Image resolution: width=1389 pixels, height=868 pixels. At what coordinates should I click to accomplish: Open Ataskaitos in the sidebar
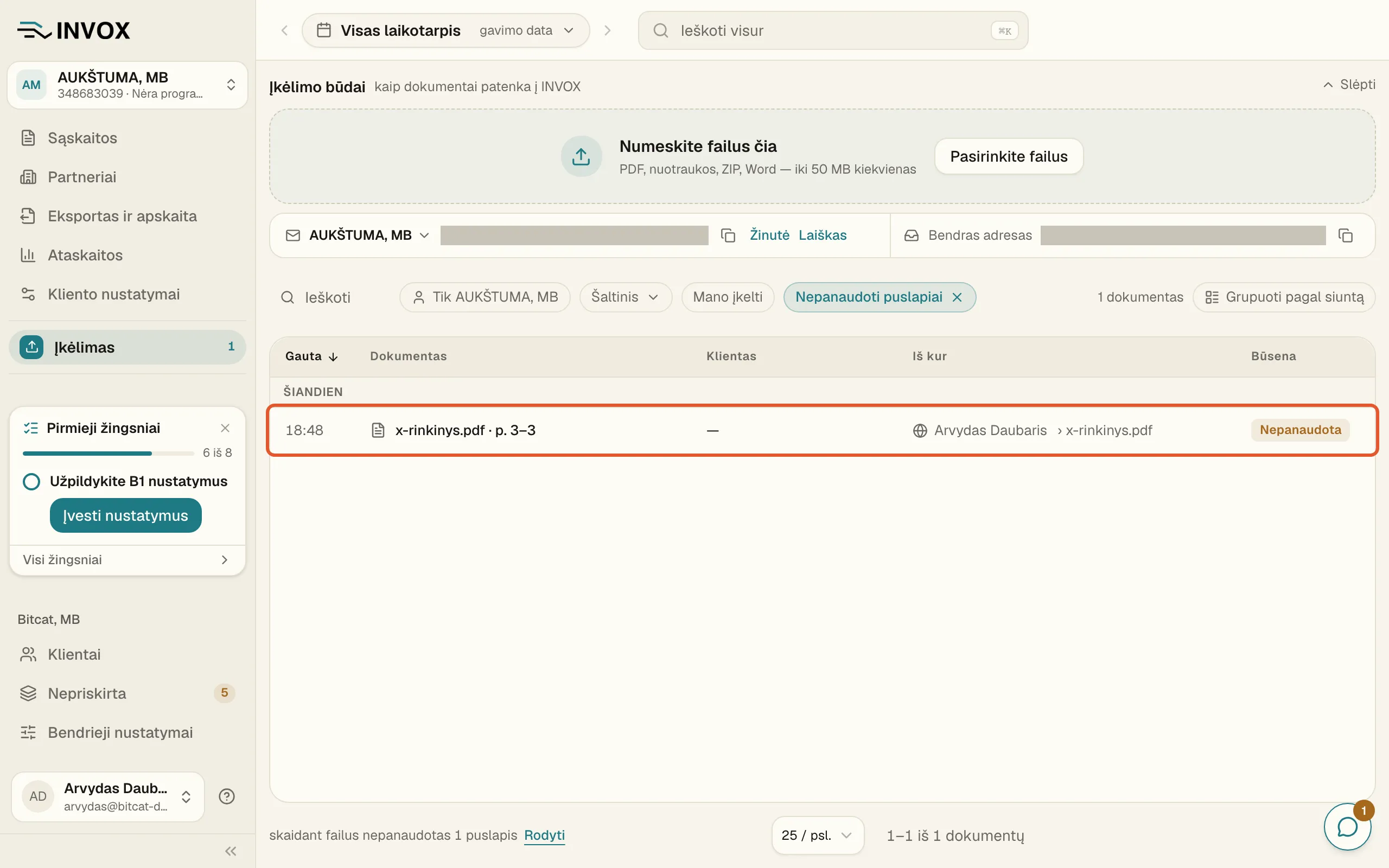(x=128, y=255)
